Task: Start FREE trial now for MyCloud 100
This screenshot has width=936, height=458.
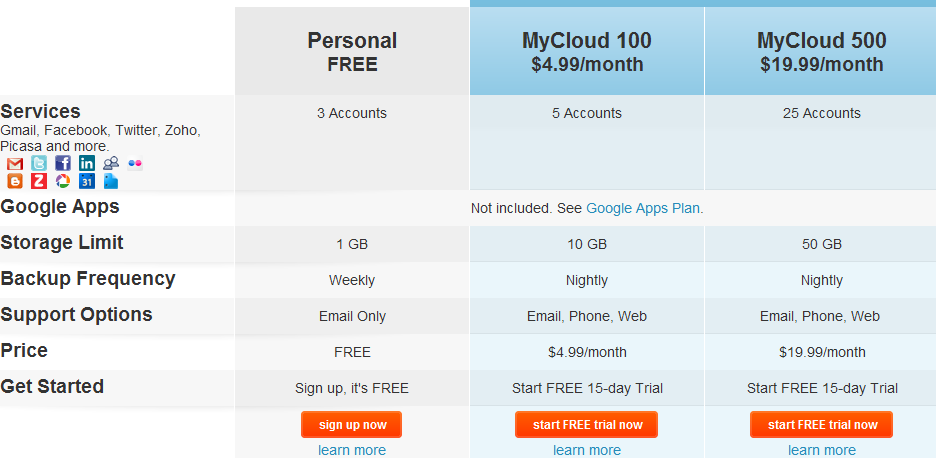Action: click(586, 425)
